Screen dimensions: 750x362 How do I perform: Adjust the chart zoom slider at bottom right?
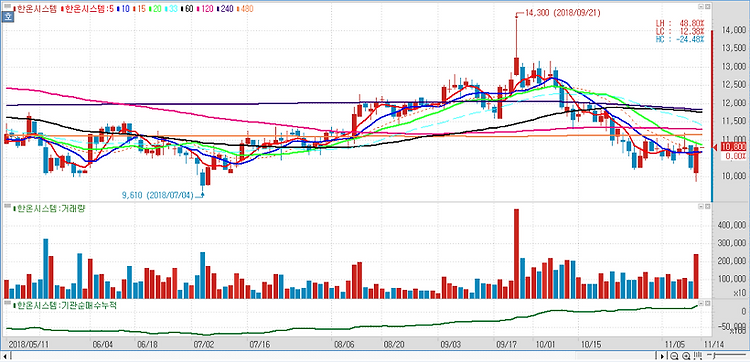point(726,355)
